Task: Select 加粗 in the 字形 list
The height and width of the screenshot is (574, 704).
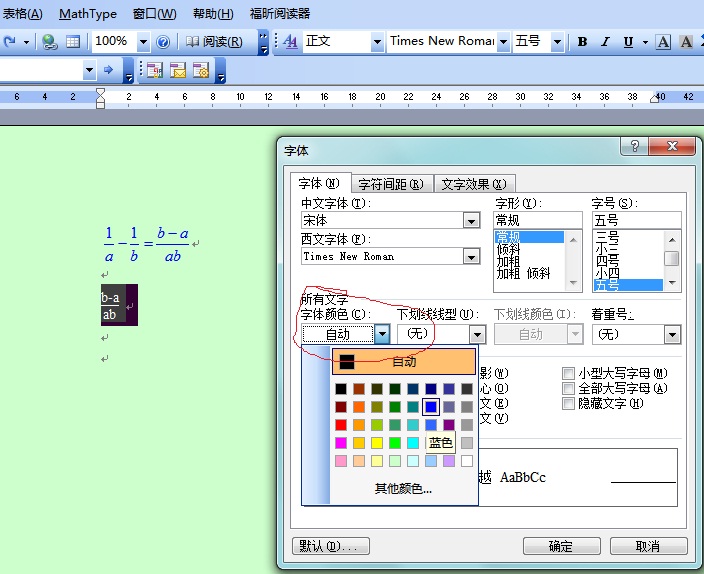Action: click(x=508, y=262)
